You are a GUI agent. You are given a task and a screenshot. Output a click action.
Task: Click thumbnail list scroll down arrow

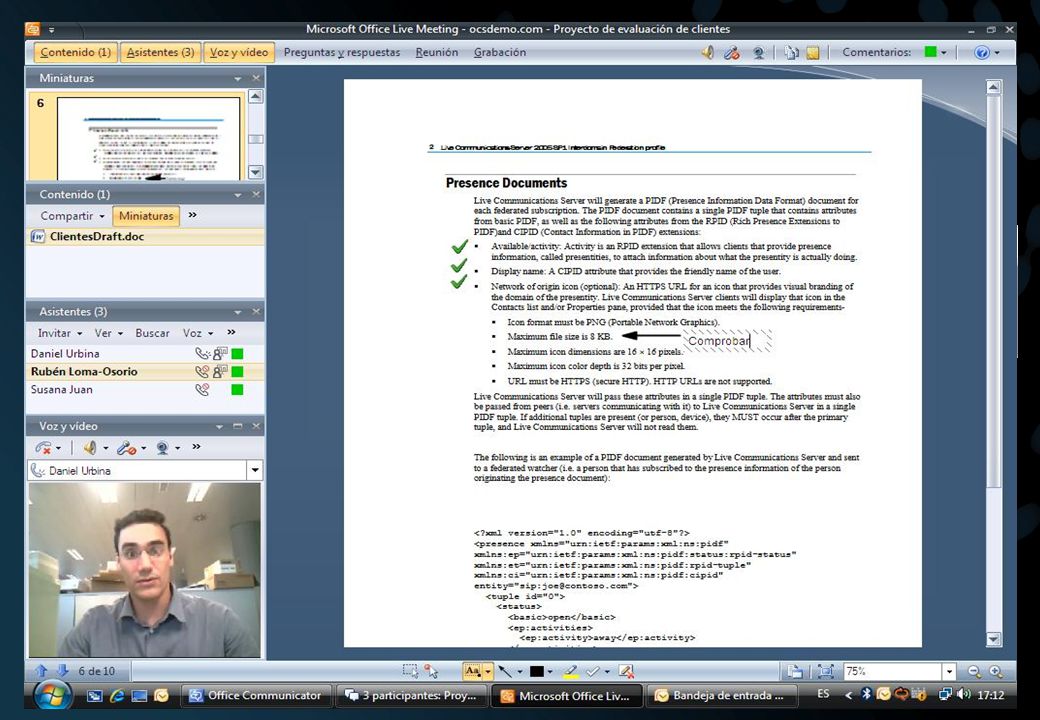click(255, 172)
